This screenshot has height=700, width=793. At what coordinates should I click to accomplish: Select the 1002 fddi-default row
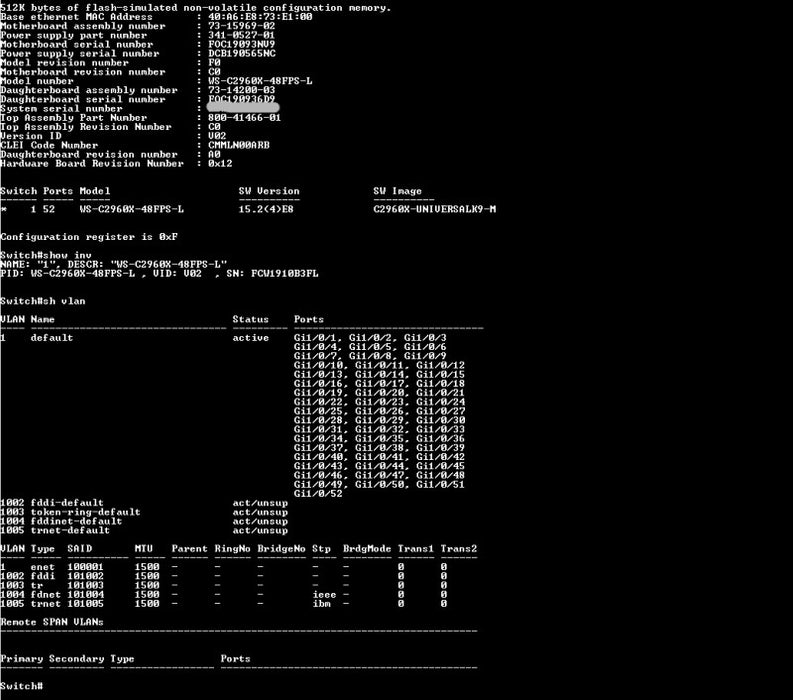tap(144, 503)
